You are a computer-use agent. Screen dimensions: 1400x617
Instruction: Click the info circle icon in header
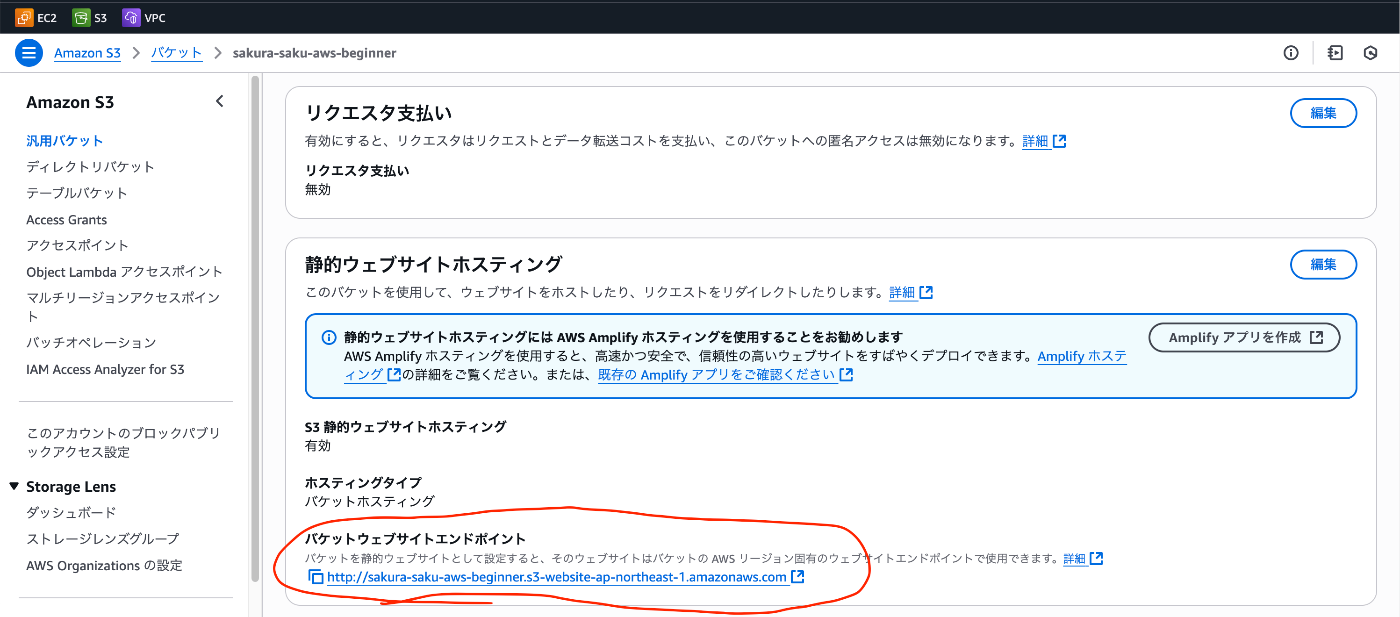tap(1291, 53)
